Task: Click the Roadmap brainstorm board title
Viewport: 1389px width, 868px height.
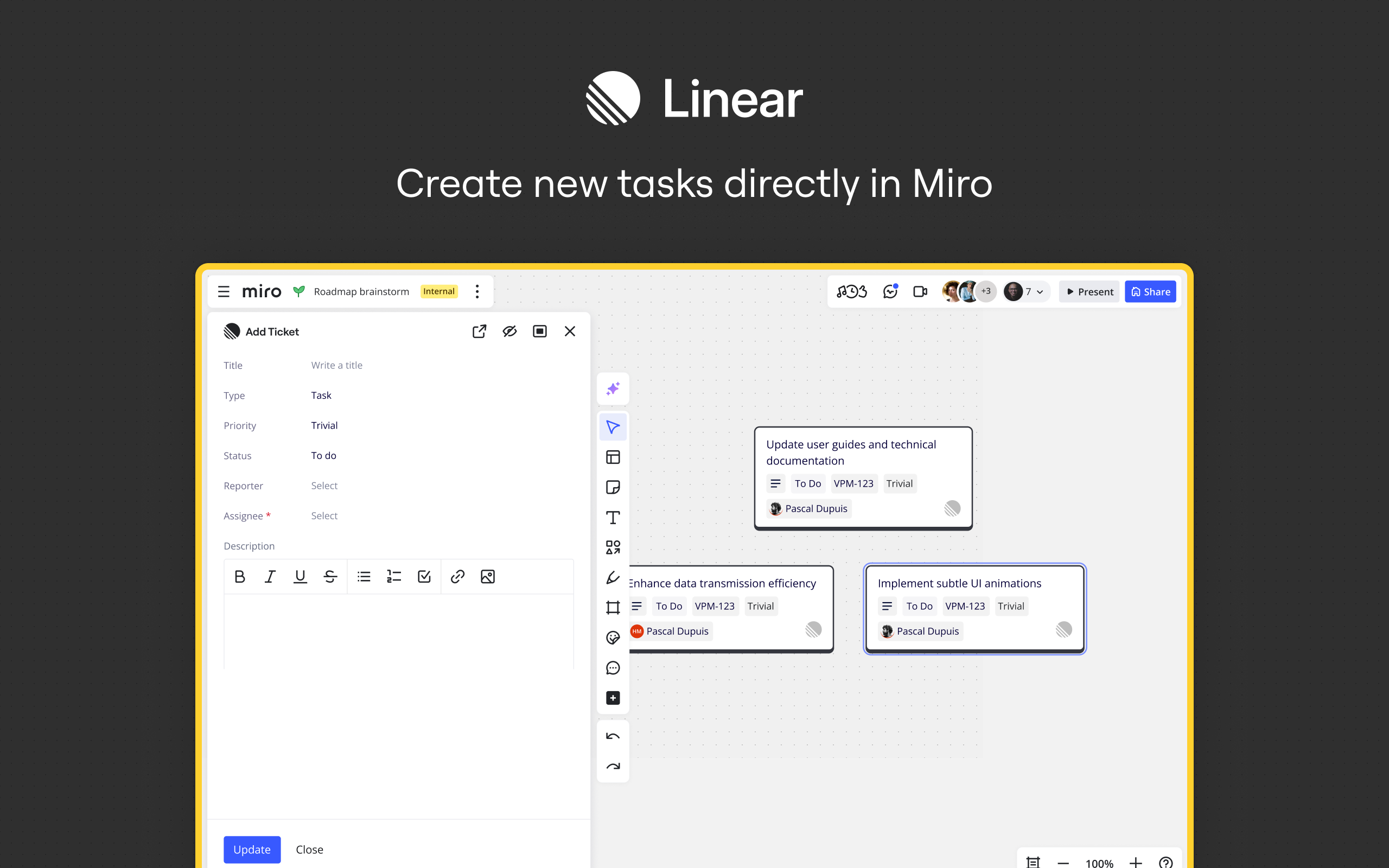Action: (x=361, y=292)
